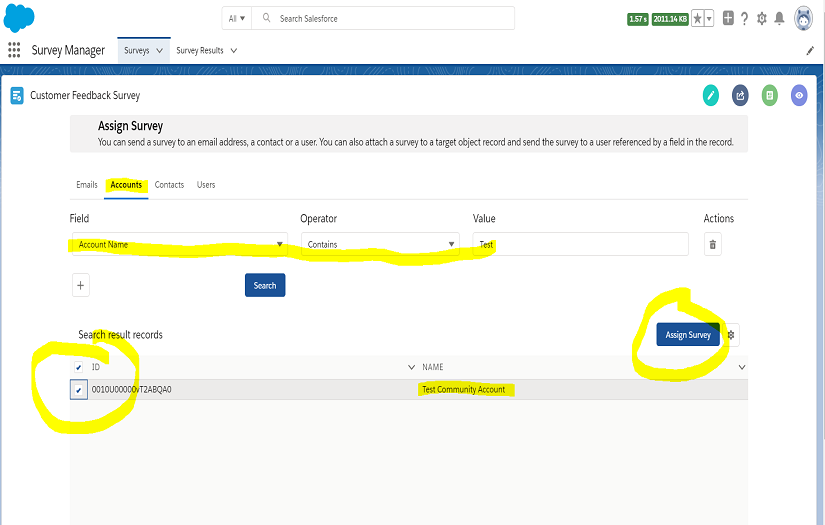Click the pencil edit navigation icon
This screenshot has height=525, width=825.
[810, 51]
